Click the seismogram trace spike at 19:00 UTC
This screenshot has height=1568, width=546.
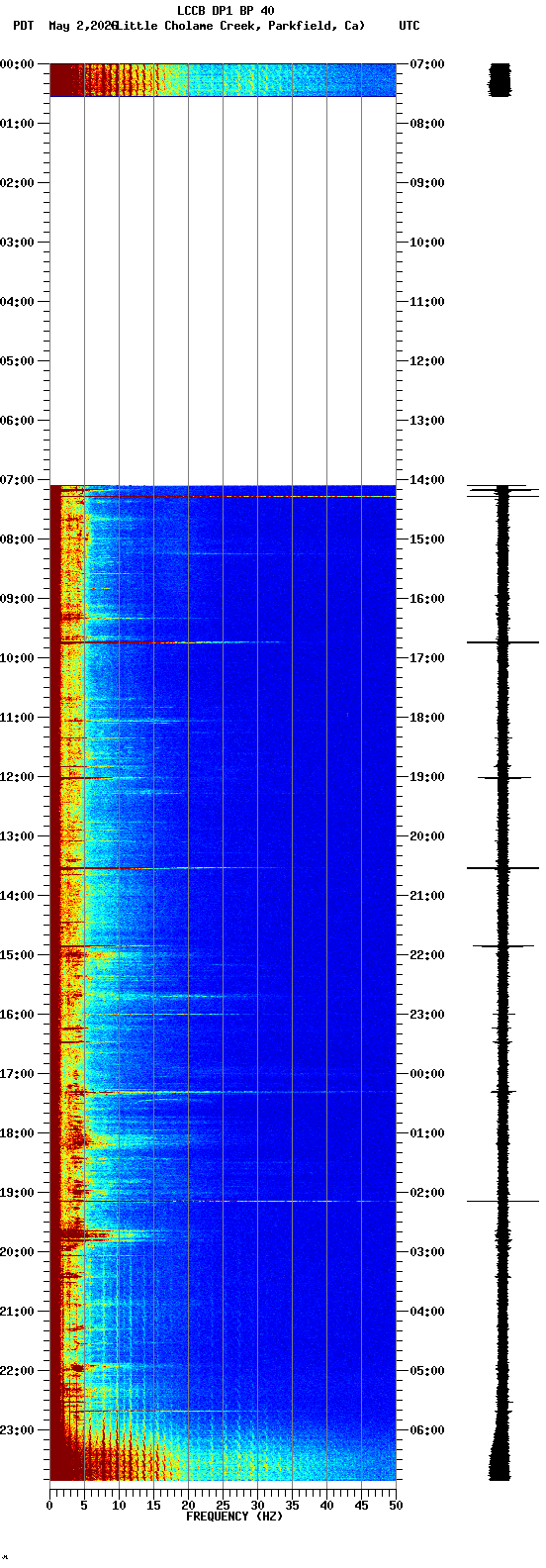click(x=502, y=778)
